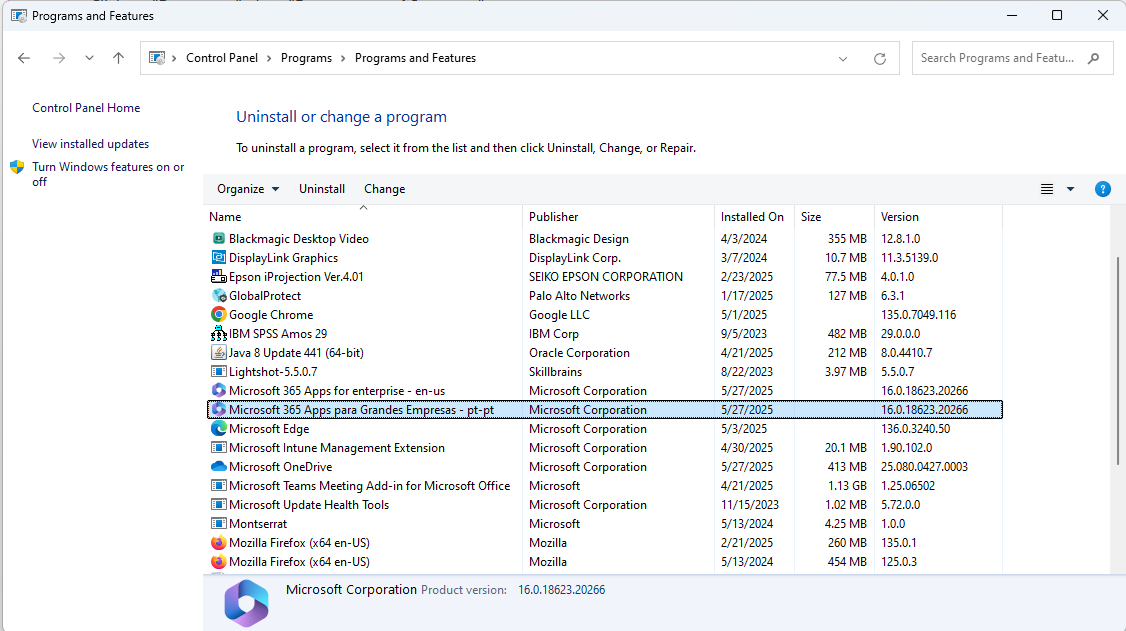Click the Microsoft Update Health Tools icon
Viewport: 1126px width, 631px height.
(x=218, y=505)
